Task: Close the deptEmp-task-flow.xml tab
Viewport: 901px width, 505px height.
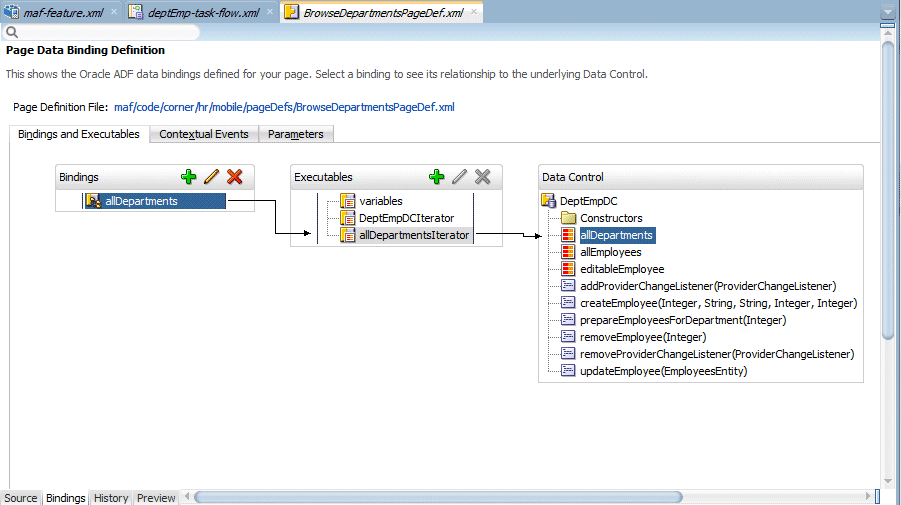Action: [x=270, y=11]
